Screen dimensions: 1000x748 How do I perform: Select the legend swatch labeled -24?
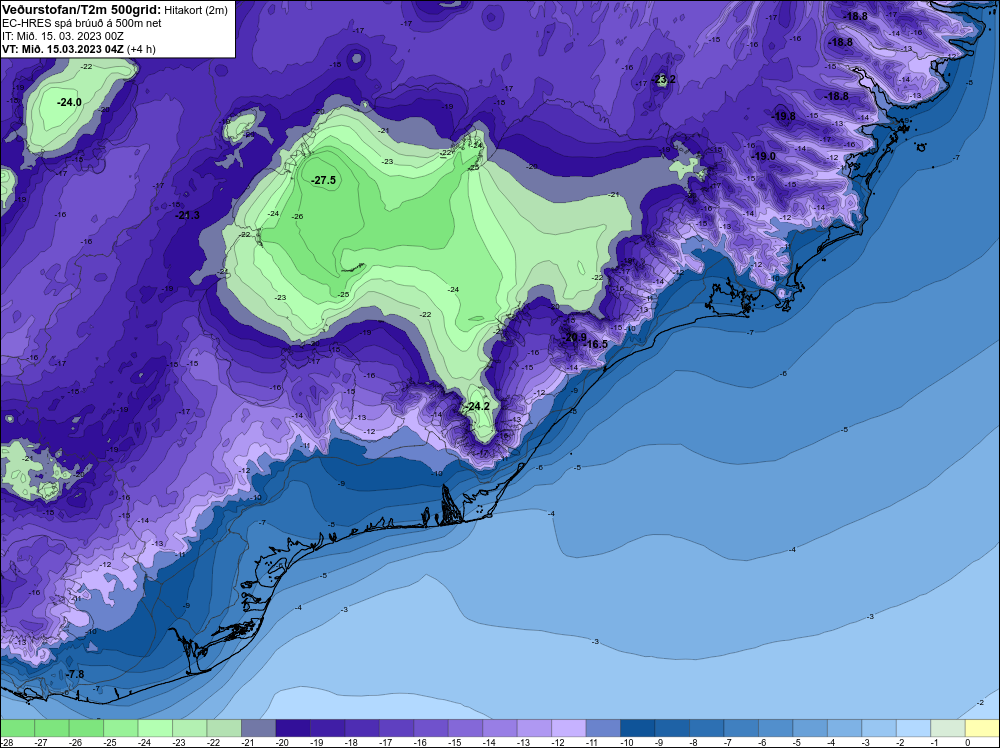pos(155,728)
